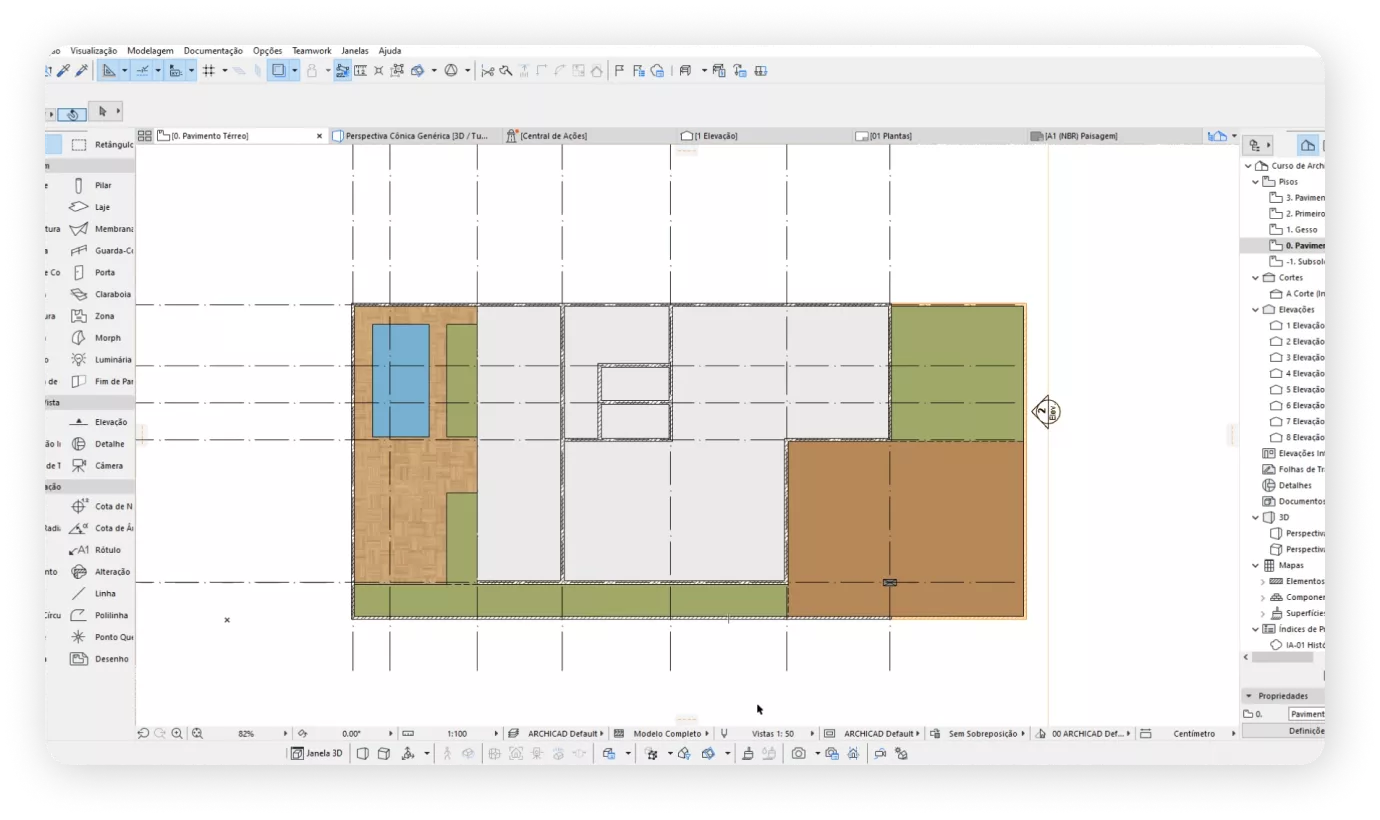Toggle the guide lines button in toolbar
Image resolution: width=1380 pixels, height=820 pixels.
[x=143, y=71]
